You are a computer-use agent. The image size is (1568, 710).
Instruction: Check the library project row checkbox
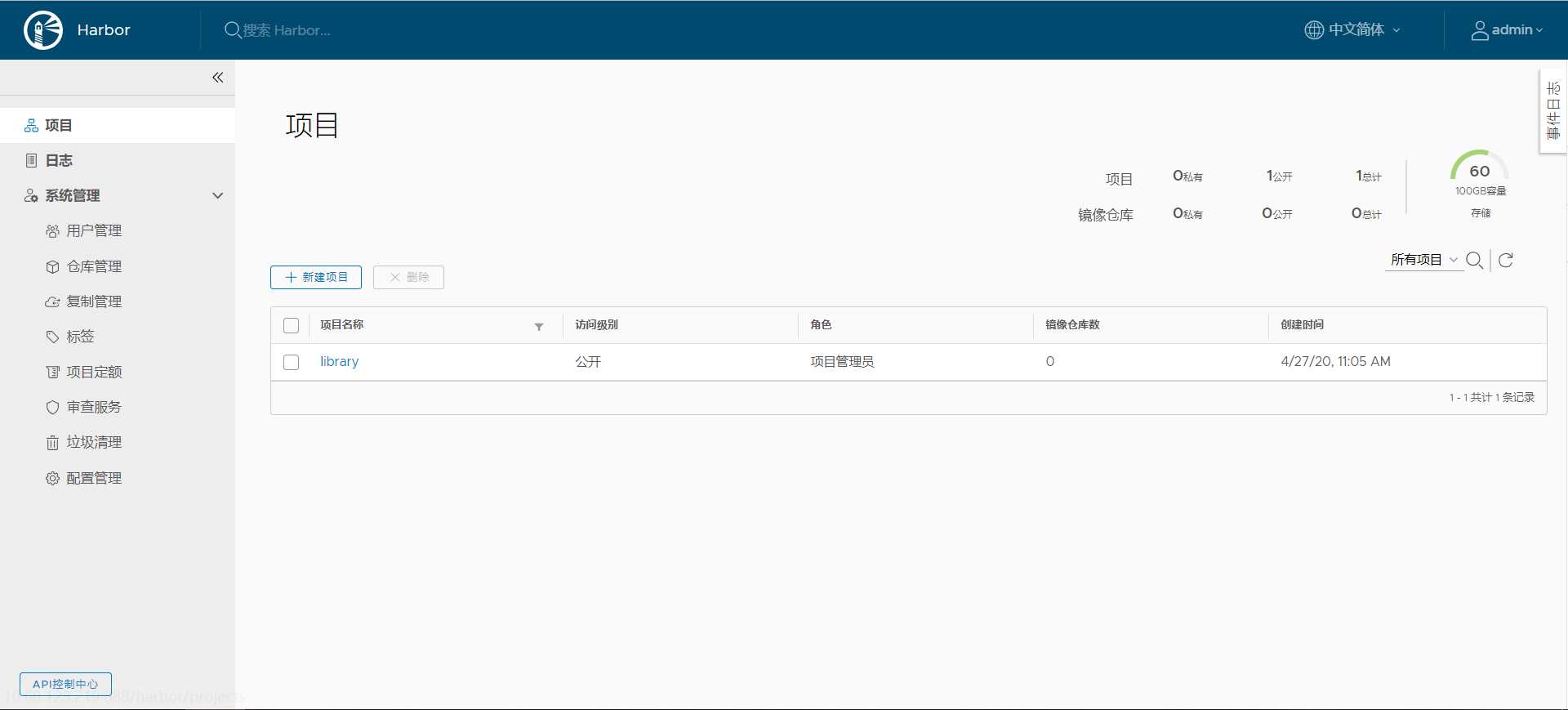291,362
